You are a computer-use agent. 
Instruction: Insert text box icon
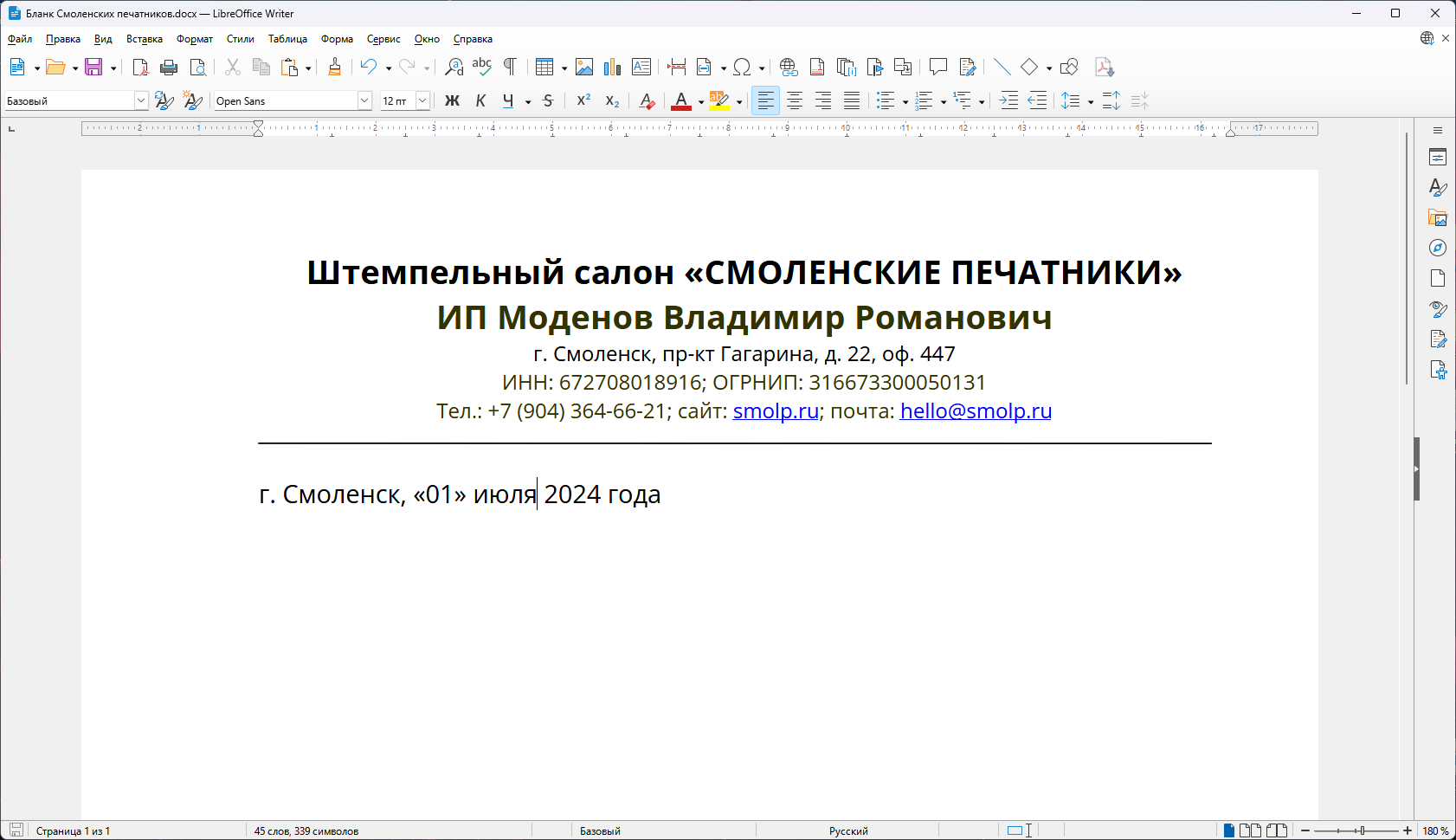(x=641, y=67)
